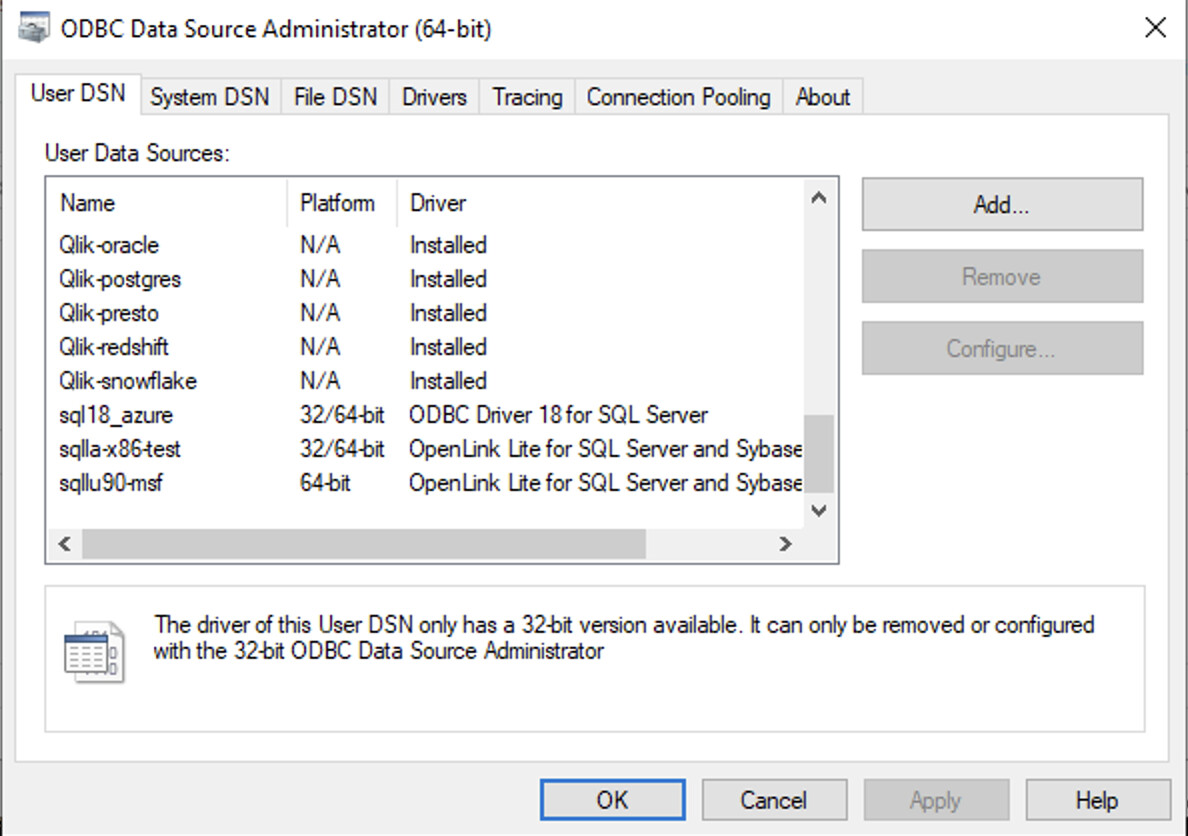Click the list's scroll up arrow
Screen dimensions: 1188x836
[x=818, y=198]
